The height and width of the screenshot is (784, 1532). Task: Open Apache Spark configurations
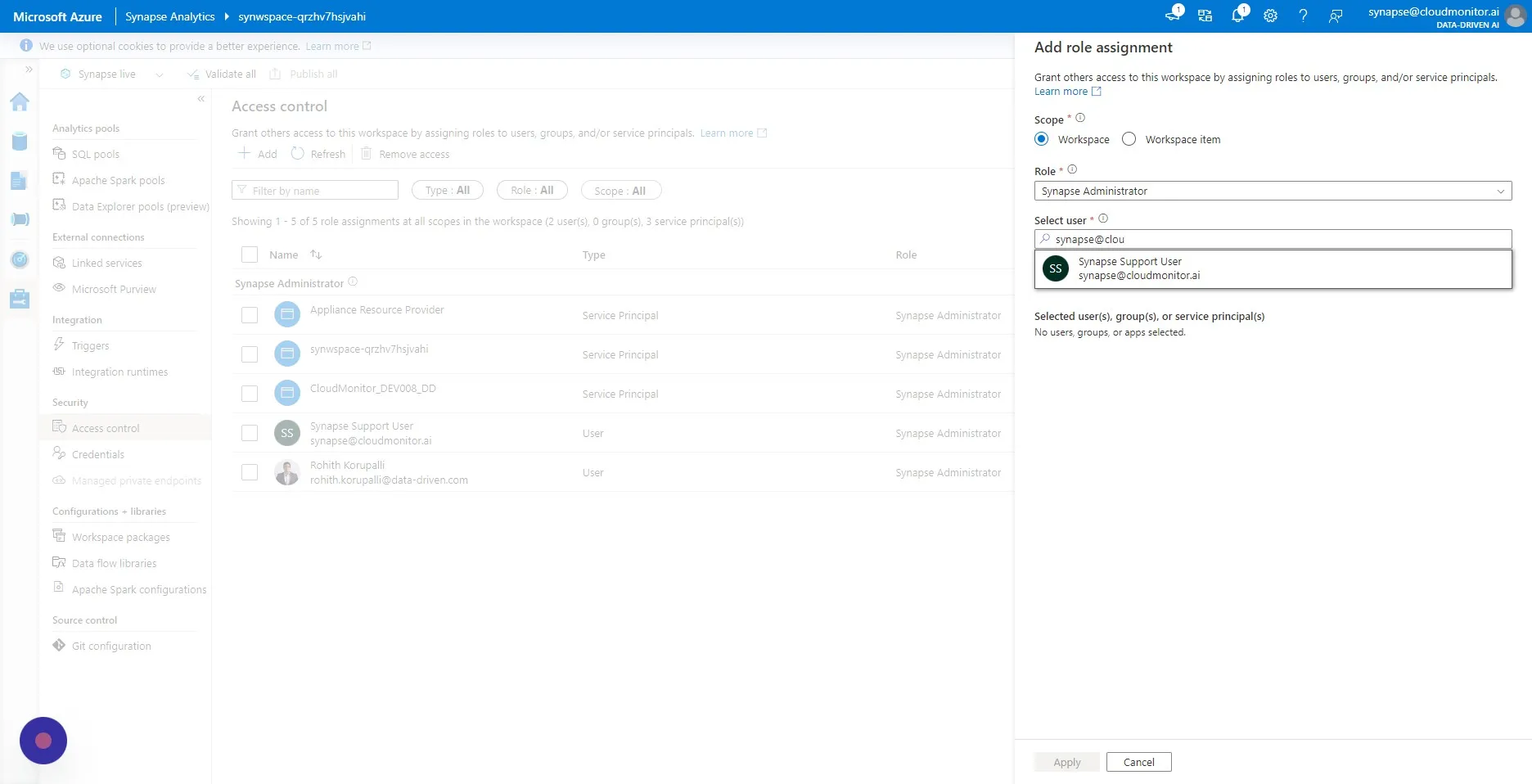(x=139, y=589)
